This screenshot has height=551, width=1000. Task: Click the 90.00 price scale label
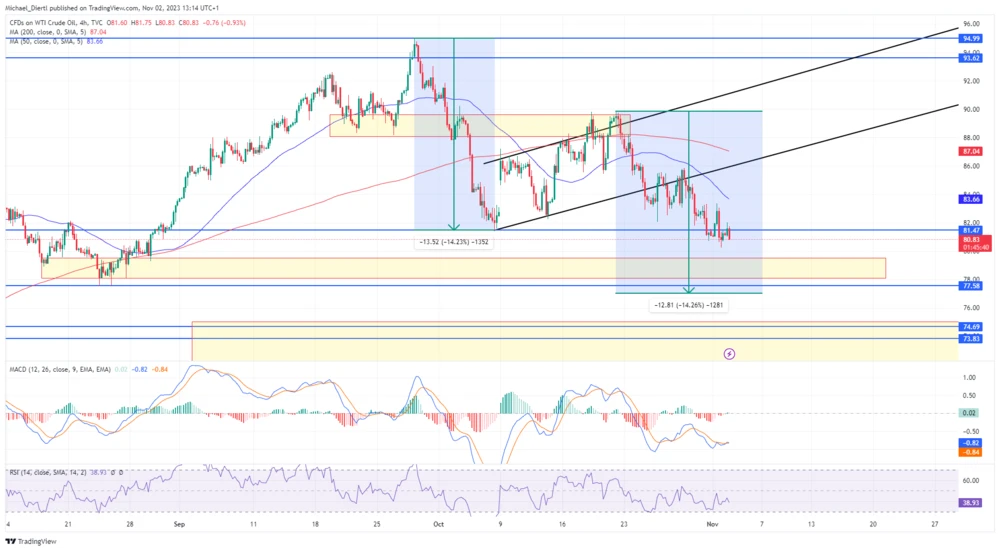[x=971, y=109]
